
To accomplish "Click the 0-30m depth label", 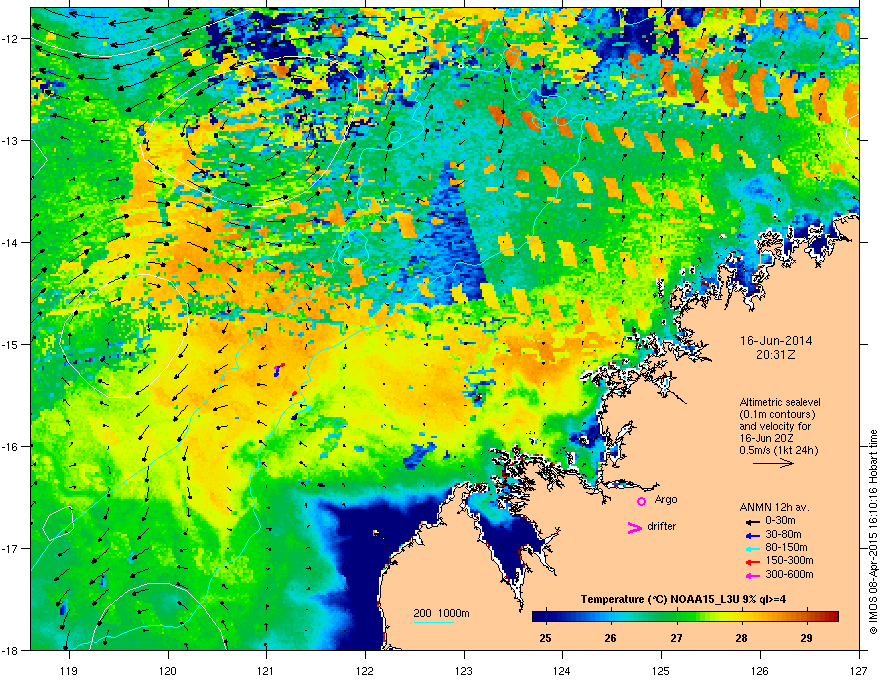I will pyautogui.click(x=780, y=521).
